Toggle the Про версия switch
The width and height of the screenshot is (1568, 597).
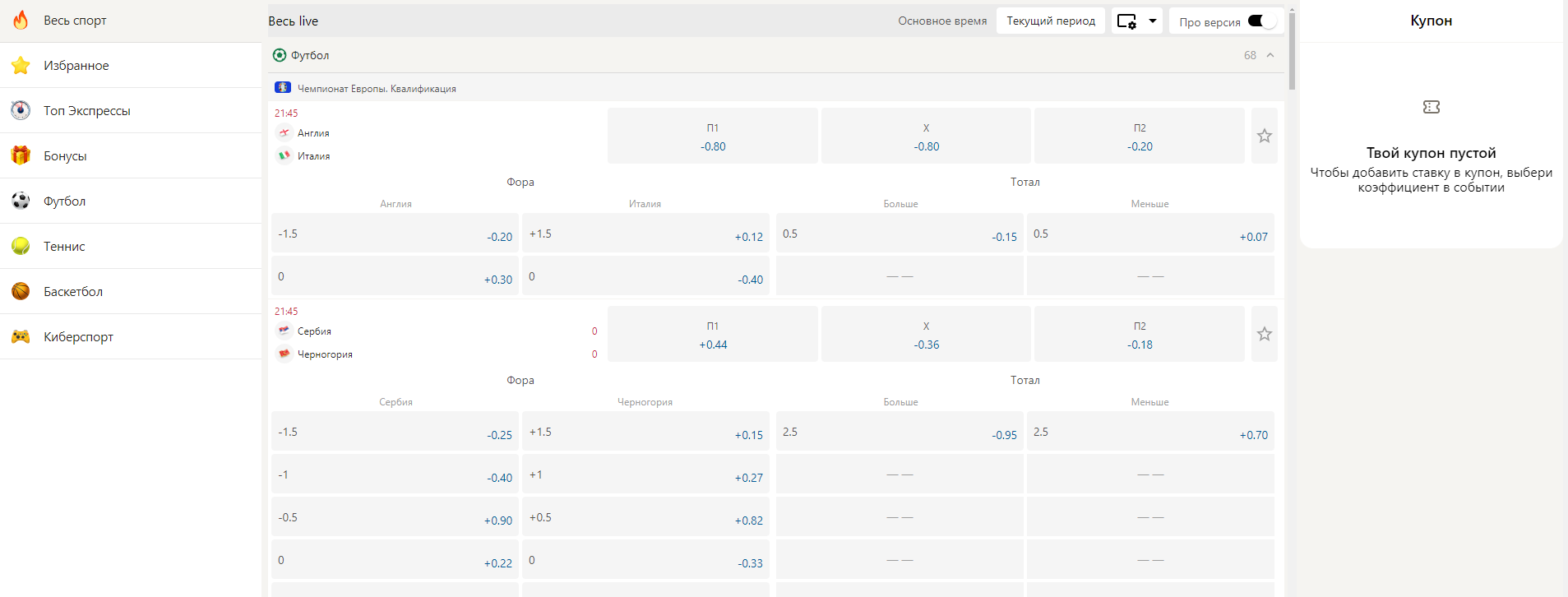coord(1262,21)
